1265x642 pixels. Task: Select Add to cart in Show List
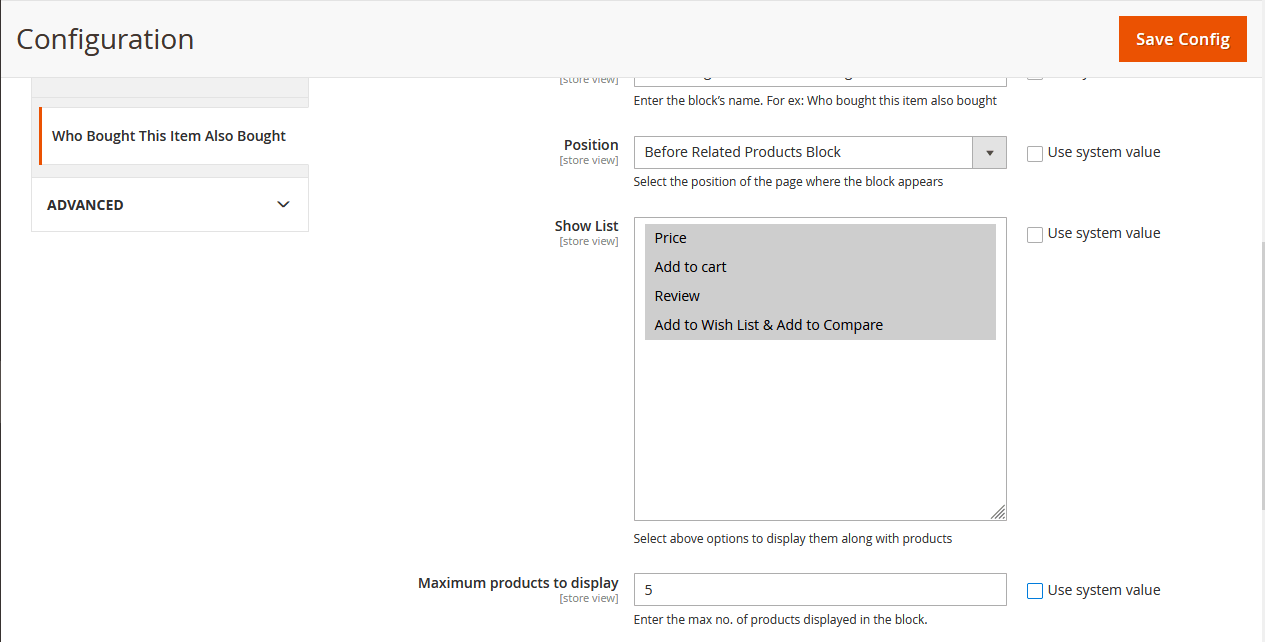tap(690, 267)
